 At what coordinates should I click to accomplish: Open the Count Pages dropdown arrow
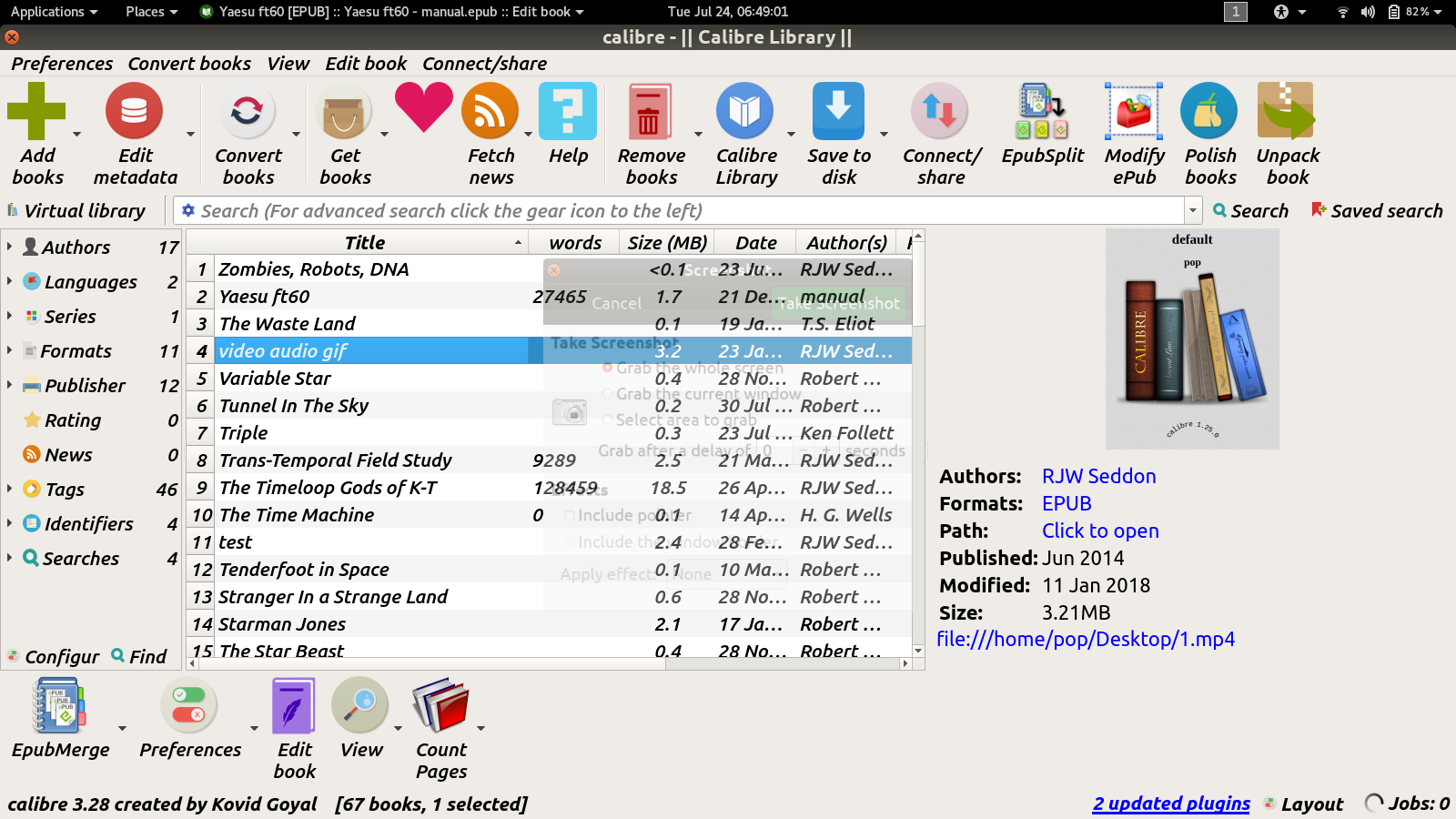click(x=480, y=728)
